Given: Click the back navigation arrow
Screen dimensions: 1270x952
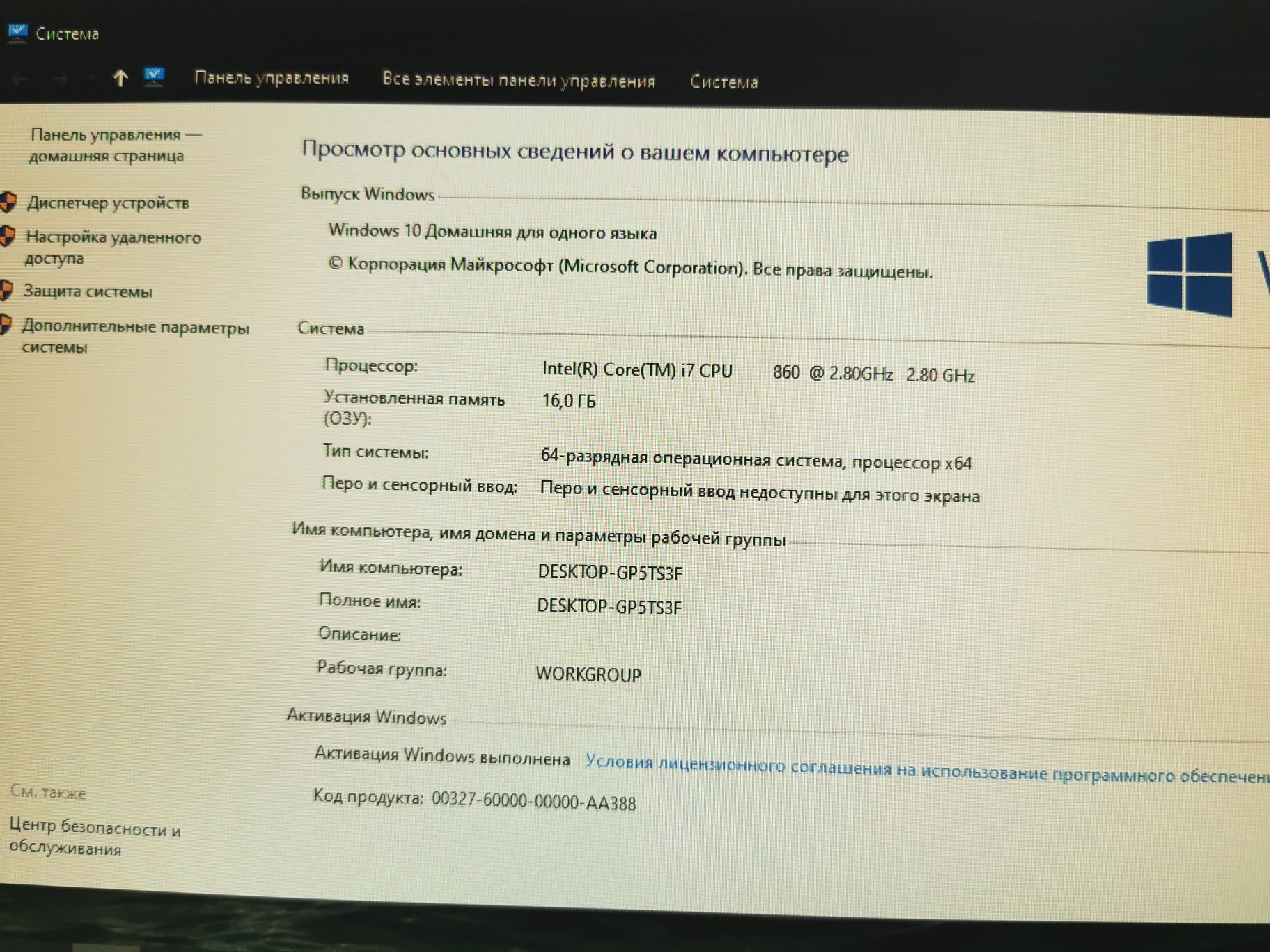Looking at the screenshot, I should 19,79.
